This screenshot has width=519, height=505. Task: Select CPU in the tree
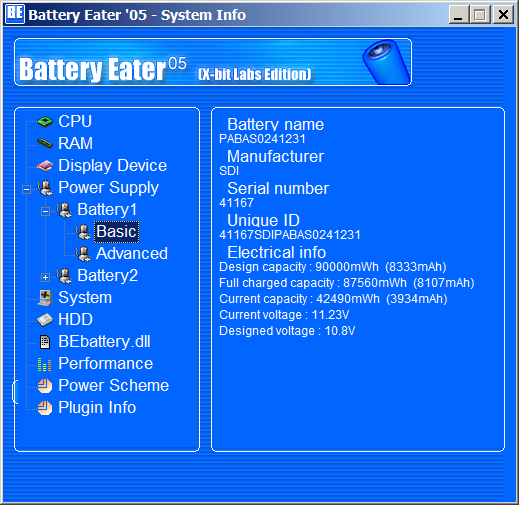click(x=75, y=121)
